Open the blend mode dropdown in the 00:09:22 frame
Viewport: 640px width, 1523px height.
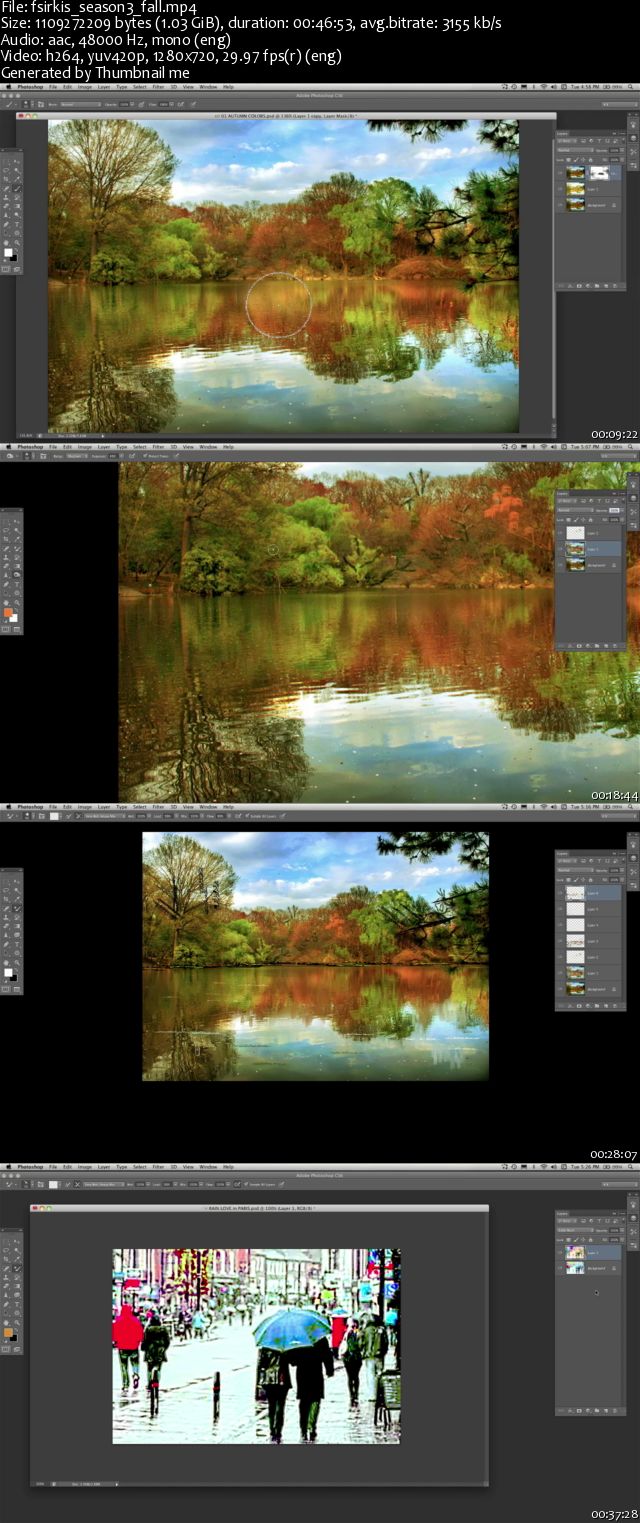575,152
